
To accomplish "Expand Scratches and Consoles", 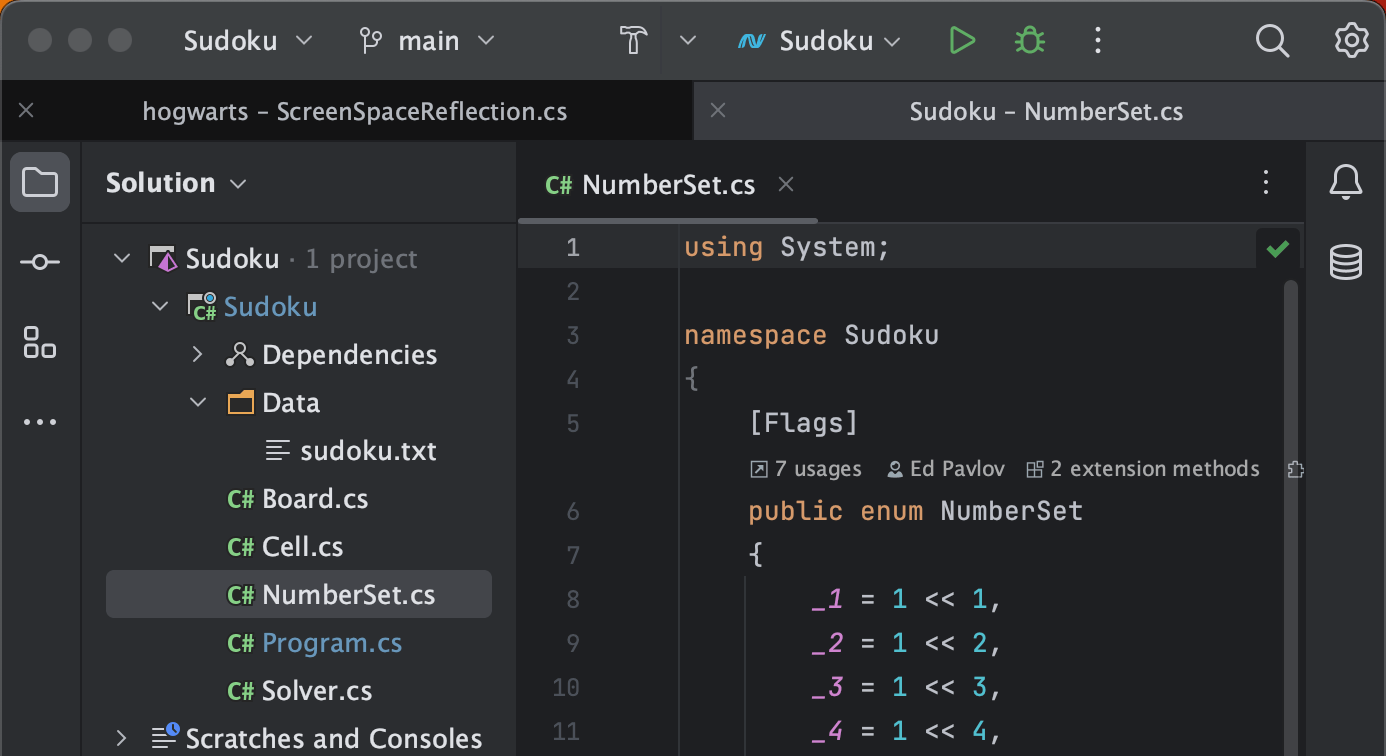I will (122, 739).
